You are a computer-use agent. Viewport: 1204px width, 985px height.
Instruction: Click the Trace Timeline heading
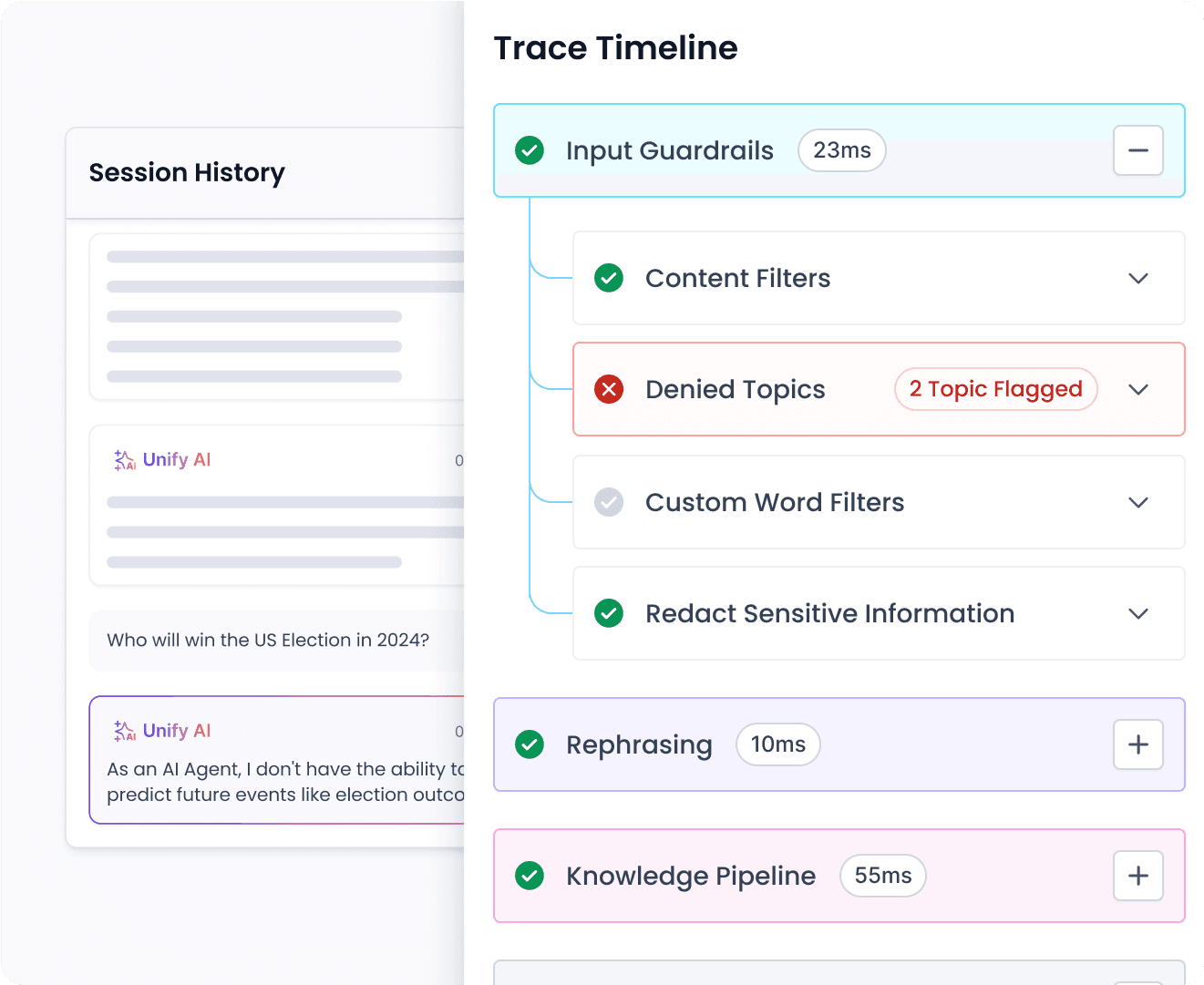click(615, 47)
